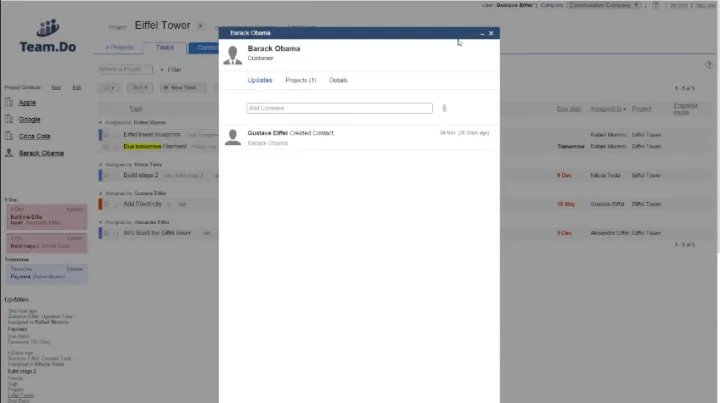
Task: Open the 80% Build the Eiffel tower task
Action: (x=157, y=233)
